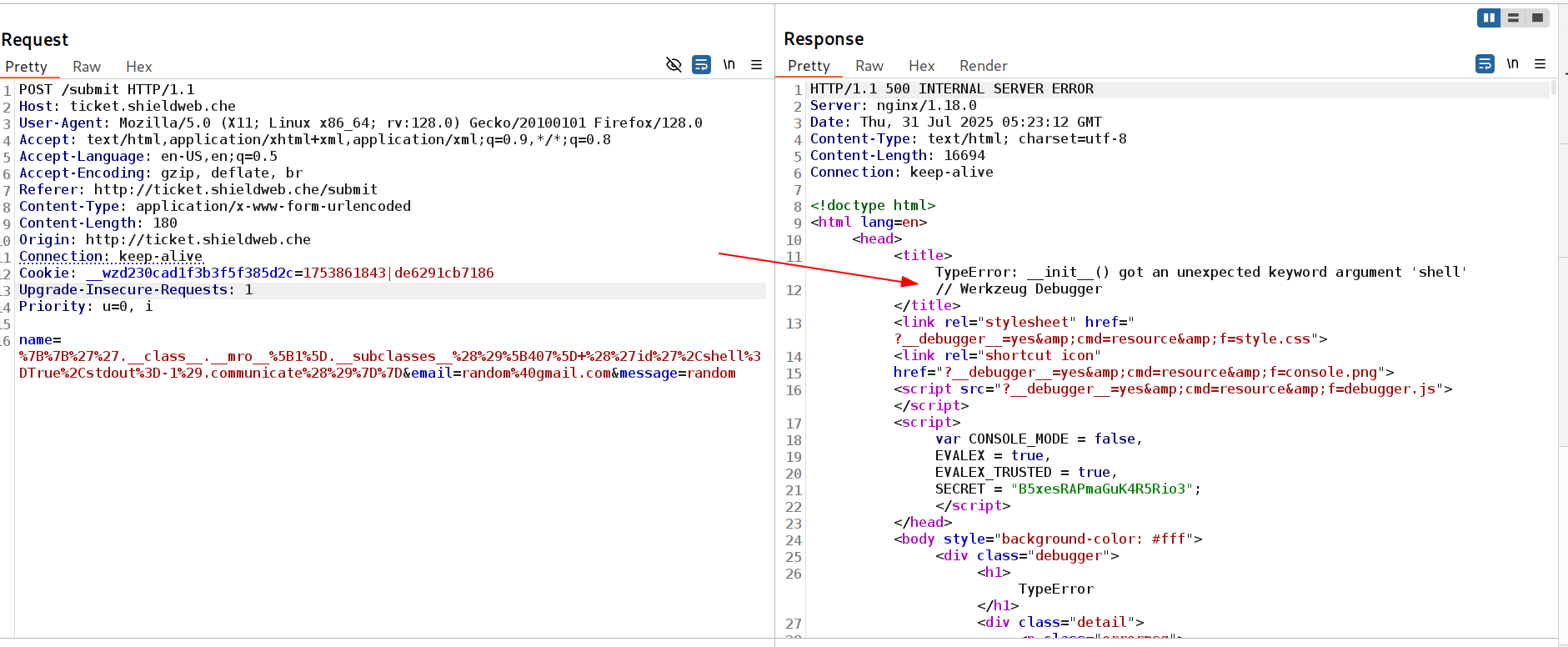Click the Content-Length: 16694 line
Image resolution: width=1568 pixels, height=647 pixels.
[x=898, y=156]
